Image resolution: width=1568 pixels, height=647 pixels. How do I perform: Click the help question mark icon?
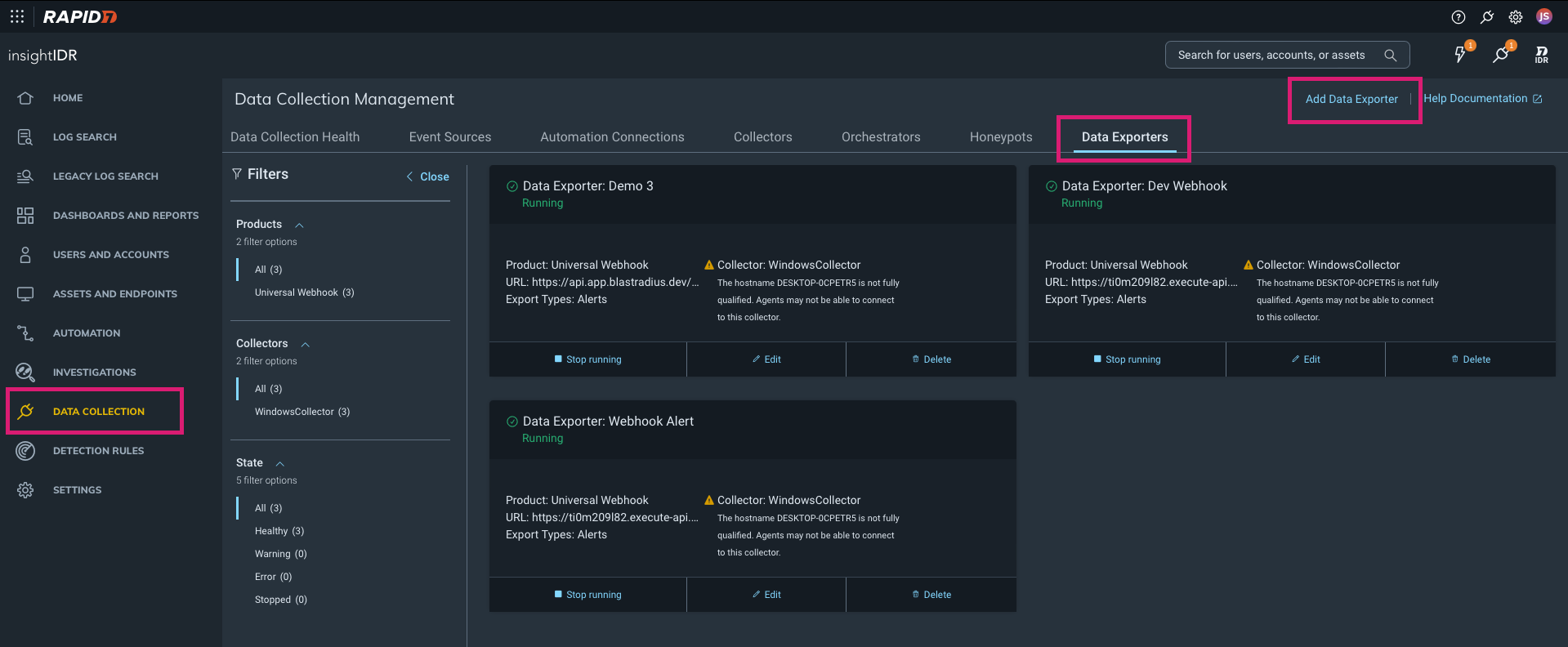[x=1458, y=17]
